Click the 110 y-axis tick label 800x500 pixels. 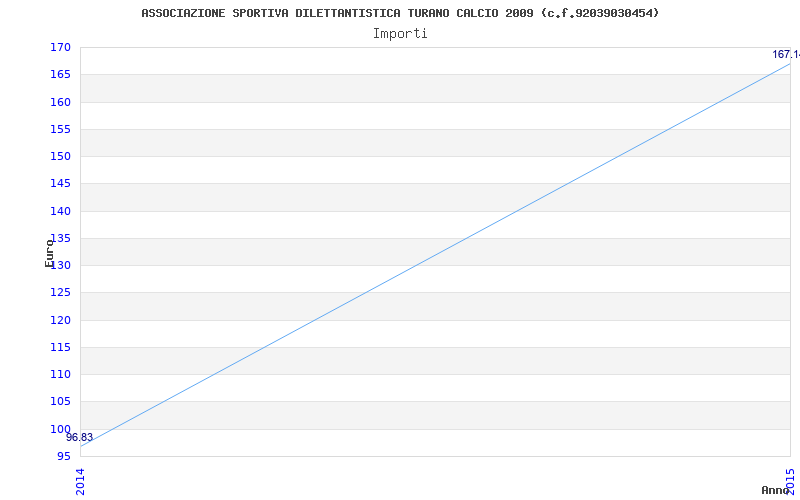point(60,374)
